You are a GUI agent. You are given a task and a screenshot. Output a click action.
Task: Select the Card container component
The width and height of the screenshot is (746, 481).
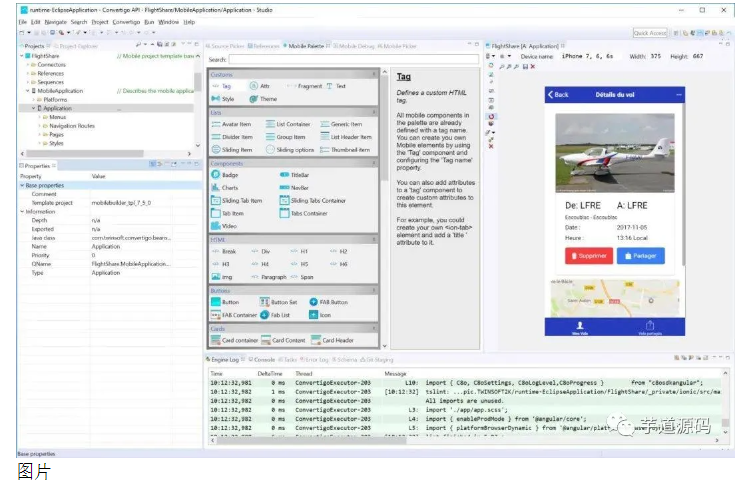[235, 340]
